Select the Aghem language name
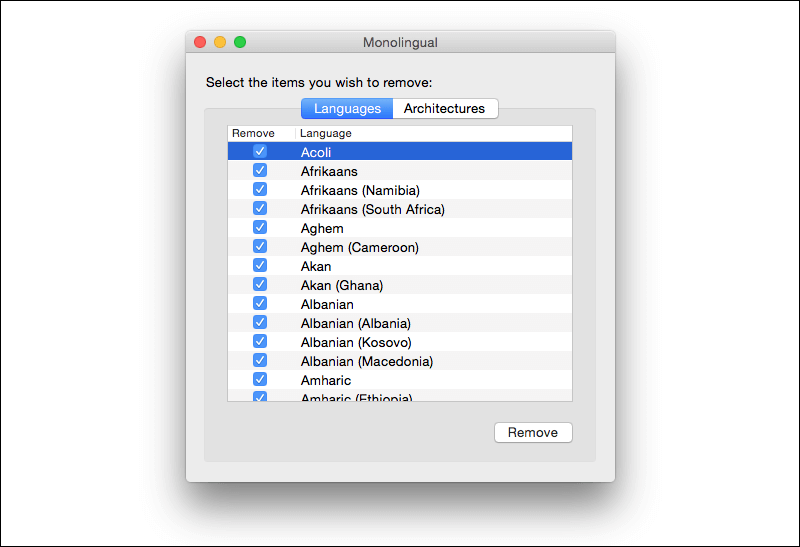 [322, 229]
